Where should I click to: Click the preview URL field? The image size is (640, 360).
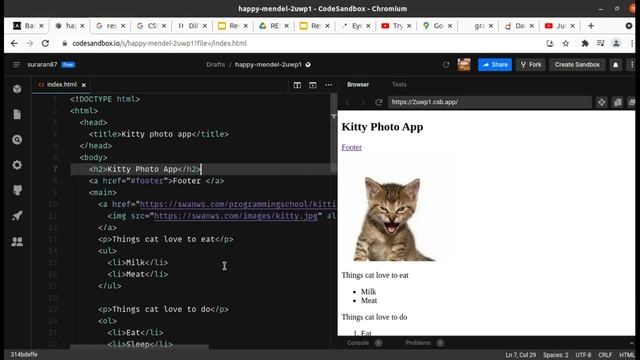[489, 102]
